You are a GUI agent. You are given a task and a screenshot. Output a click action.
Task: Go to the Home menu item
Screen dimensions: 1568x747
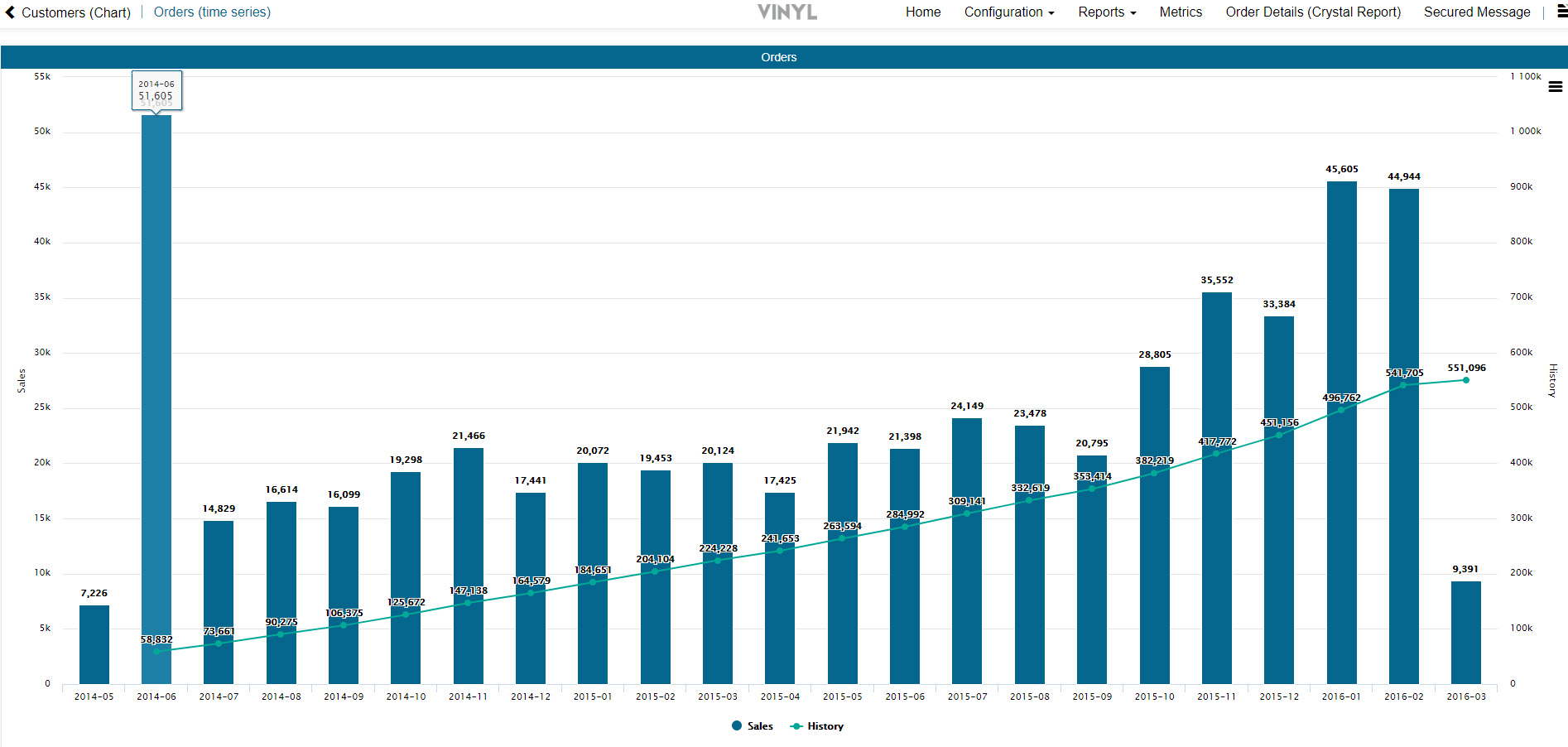point(922,12)
